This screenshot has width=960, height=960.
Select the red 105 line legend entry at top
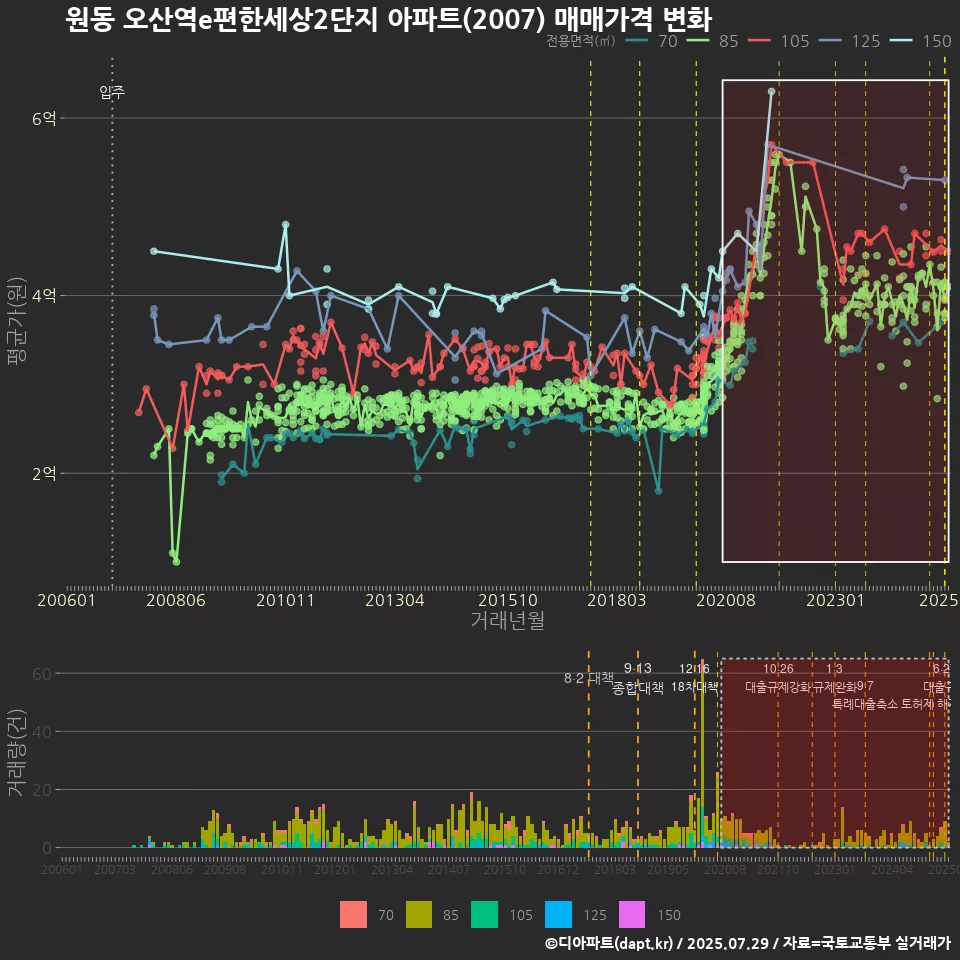(x=779, y=41)
